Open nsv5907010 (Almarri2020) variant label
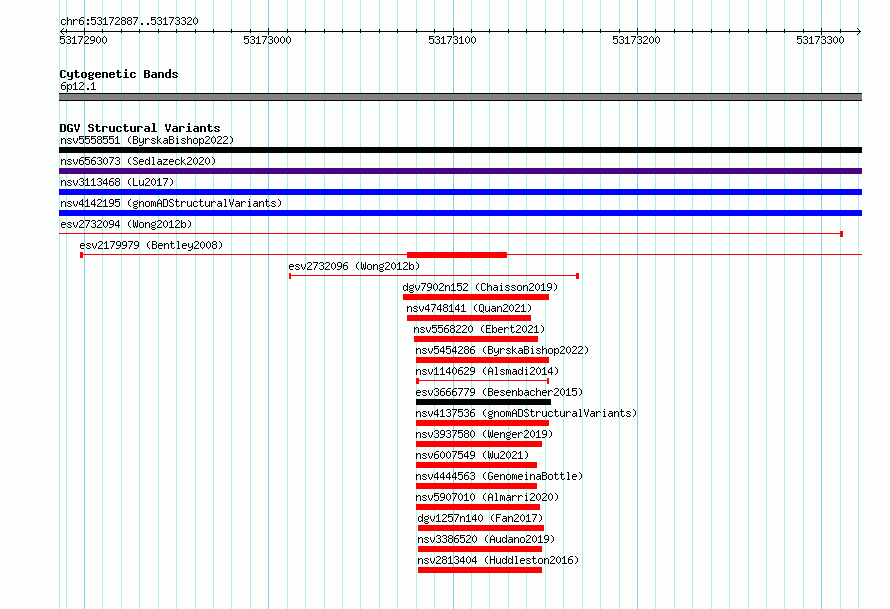890x609 pixels. coord(487,497)
